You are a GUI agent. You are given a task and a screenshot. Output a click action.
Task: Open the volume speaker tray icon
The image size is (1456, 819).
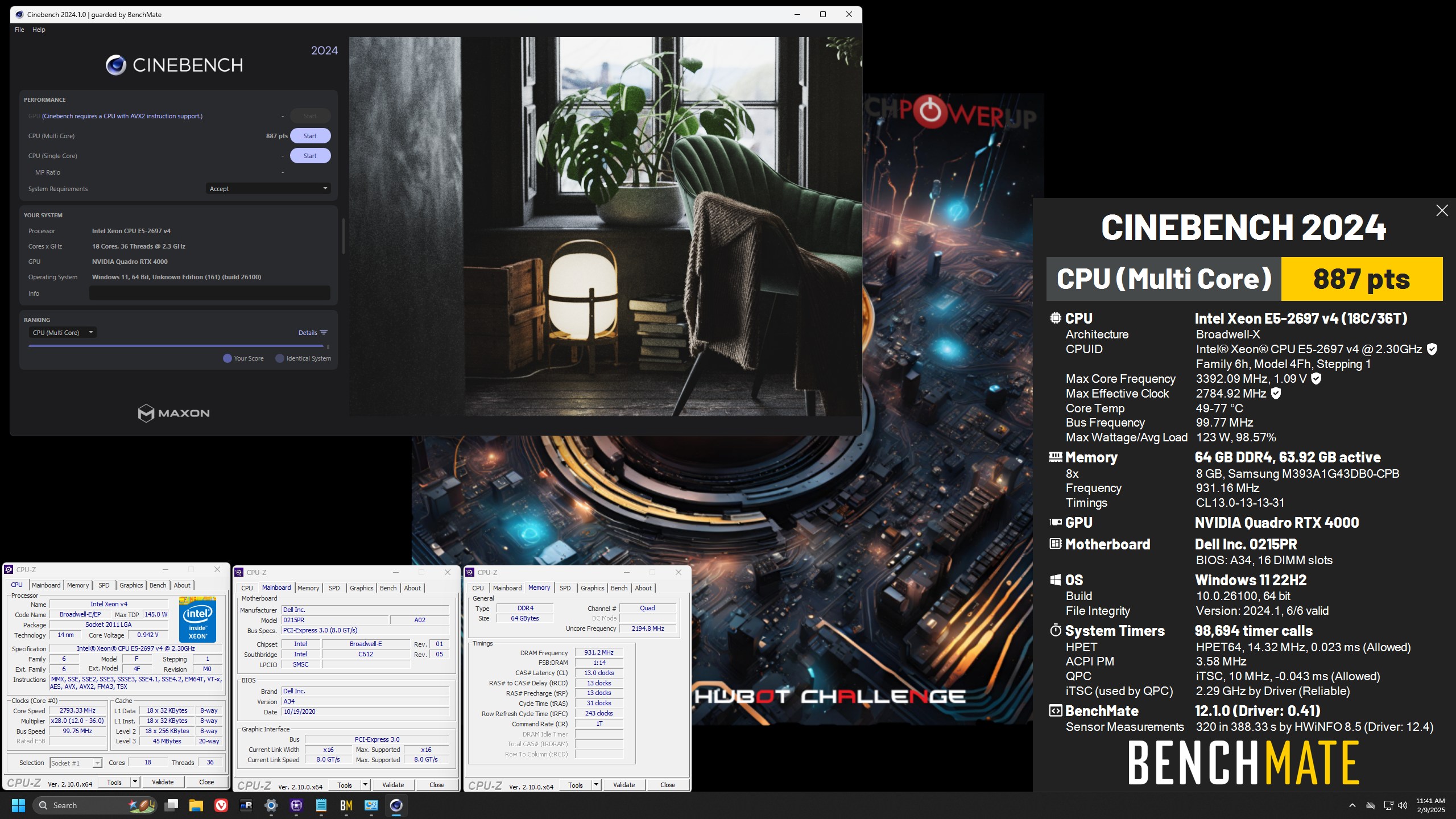tap(1403, 805)
